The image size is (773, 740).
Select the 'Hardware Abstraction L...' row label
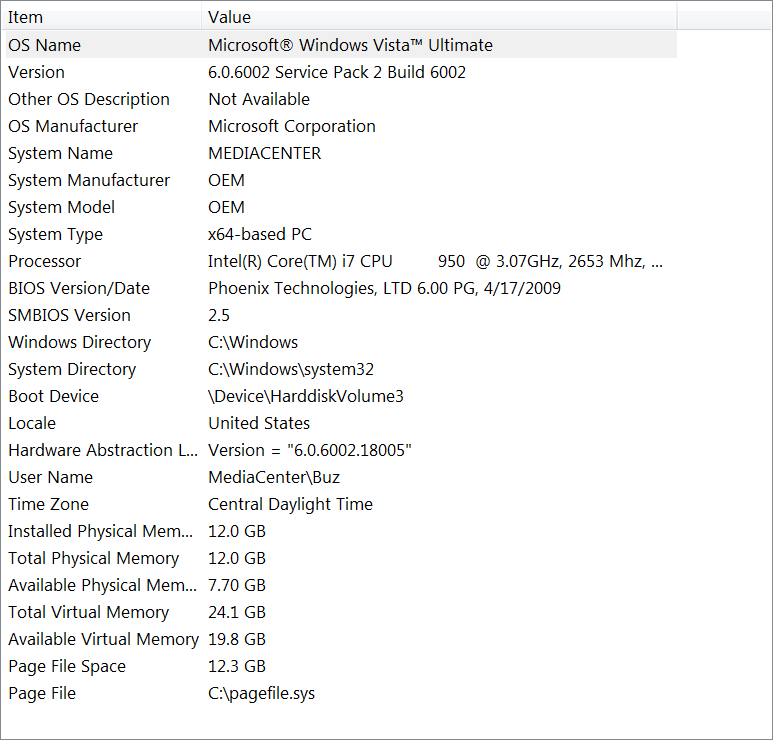tap(103, 451)
